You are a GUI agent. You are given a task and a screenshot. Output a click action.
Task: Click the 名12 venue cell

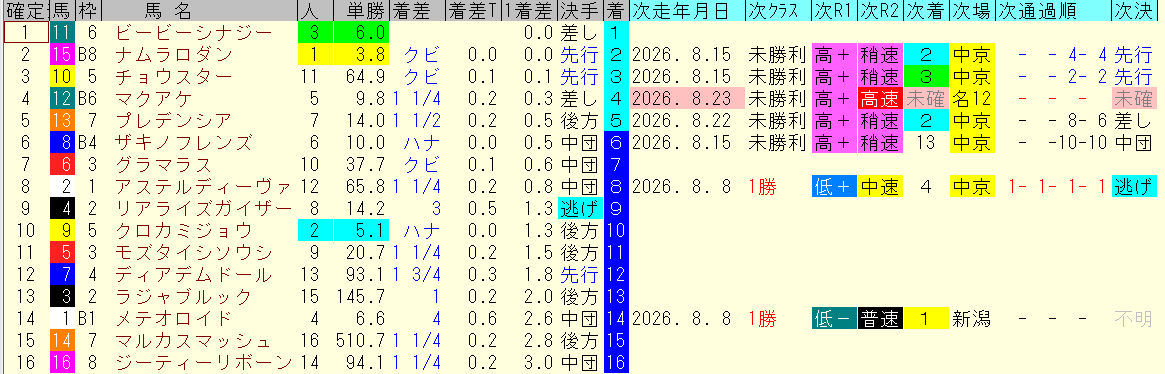point(973,98)
